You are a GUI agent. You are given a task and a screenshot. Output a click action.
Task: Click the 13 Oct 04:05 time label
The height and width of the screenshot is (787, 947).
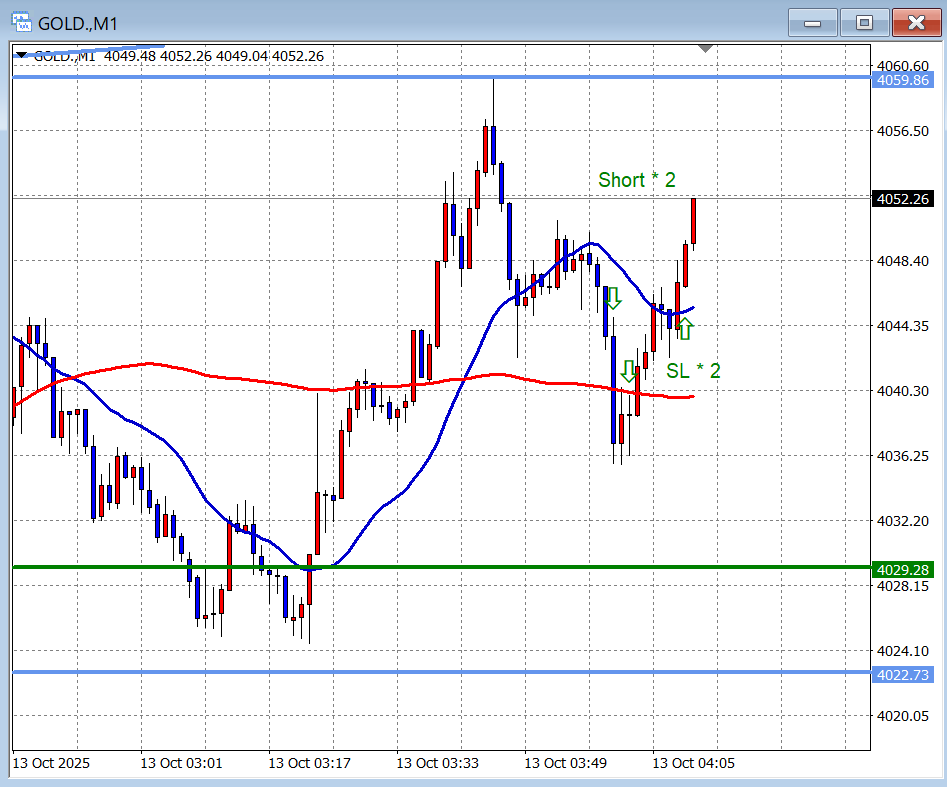pos(693,763)
